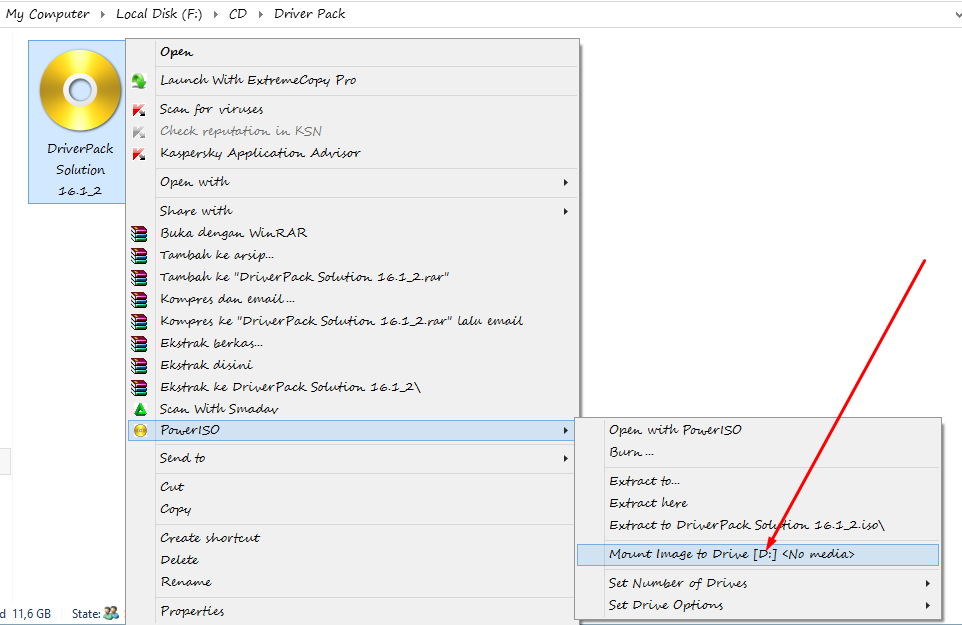Viewport: 962px width, 625px height.
Task: Choose Delete from the context menu
Action: [x=353, y=560]
